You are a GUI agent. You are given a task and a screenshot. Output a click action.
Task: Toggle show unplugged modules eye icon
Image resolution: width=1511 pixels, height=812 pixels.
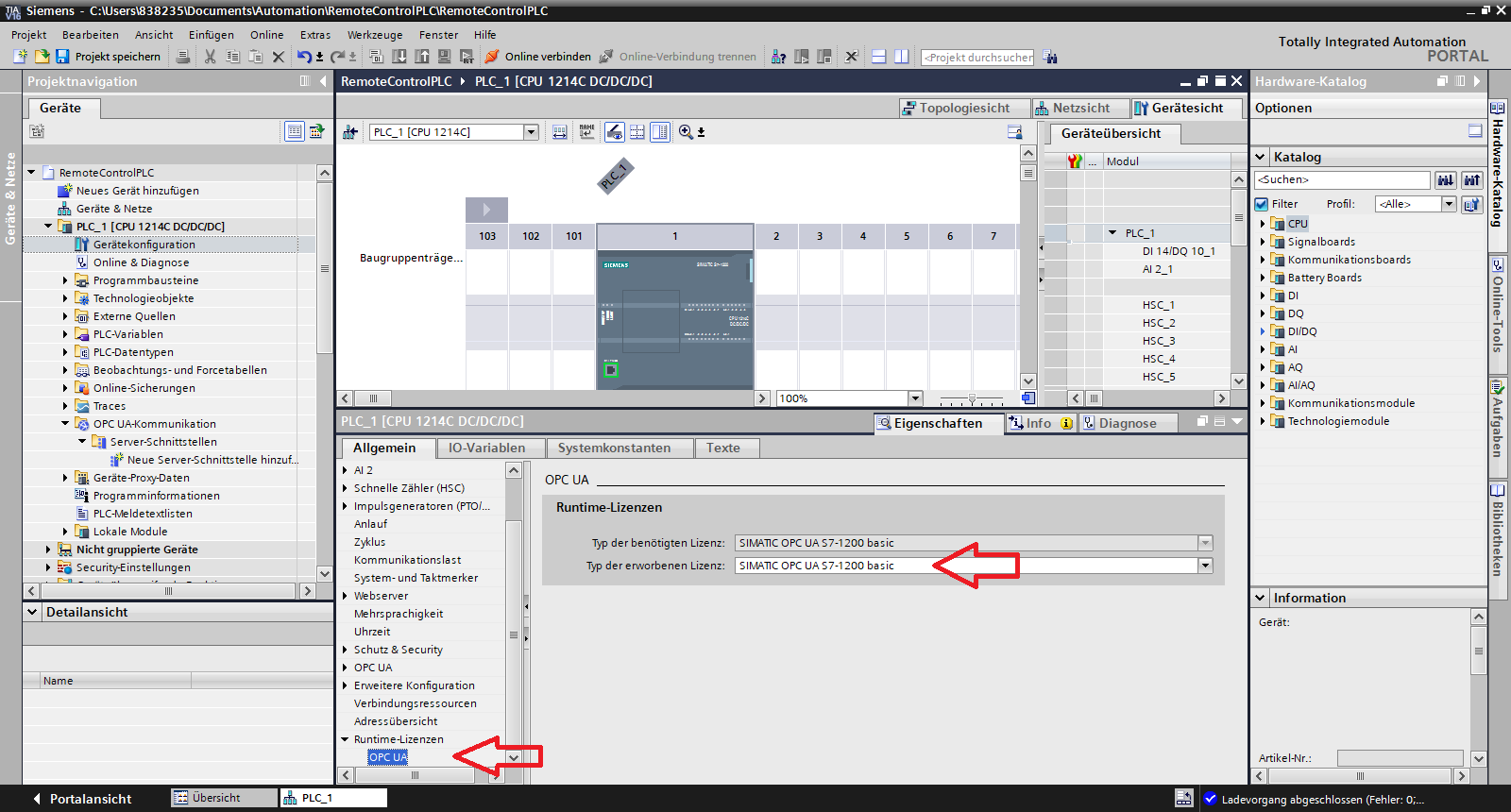click(614, 132)
